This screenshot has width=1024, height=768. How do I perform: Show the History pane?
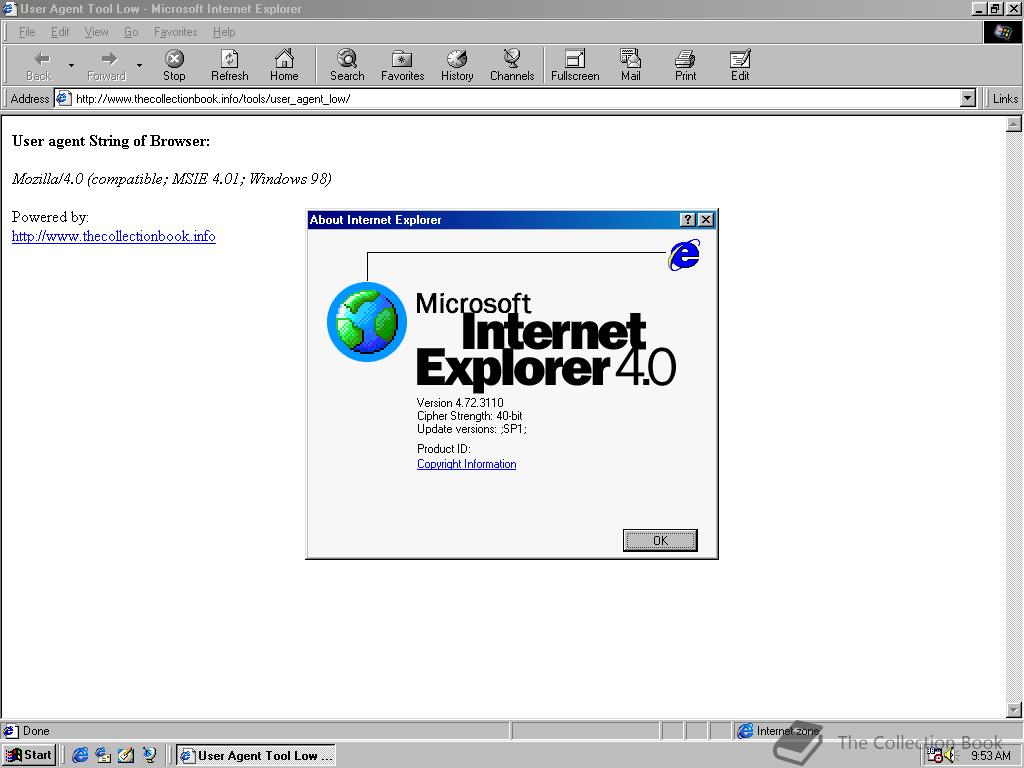457,65
